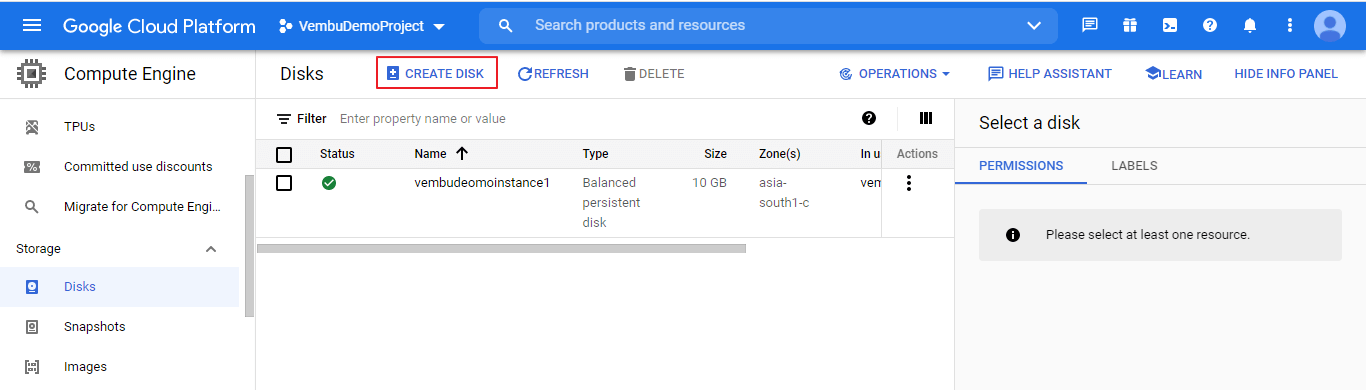This screenshot has width=1366, height=390.
Task: Click the Images sidebar icon
Action: click(32, 367)
